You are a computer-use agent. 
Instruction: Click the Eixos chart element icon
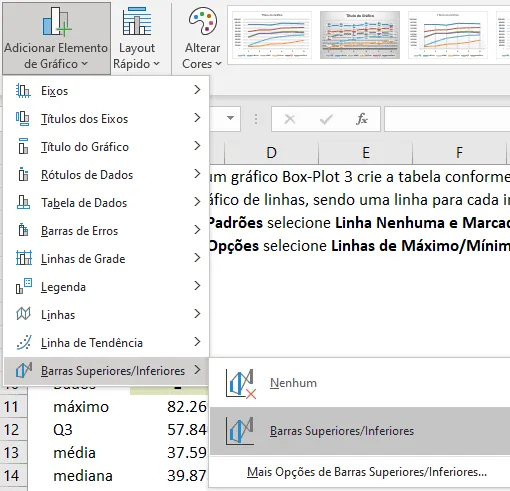click(23, 91)
